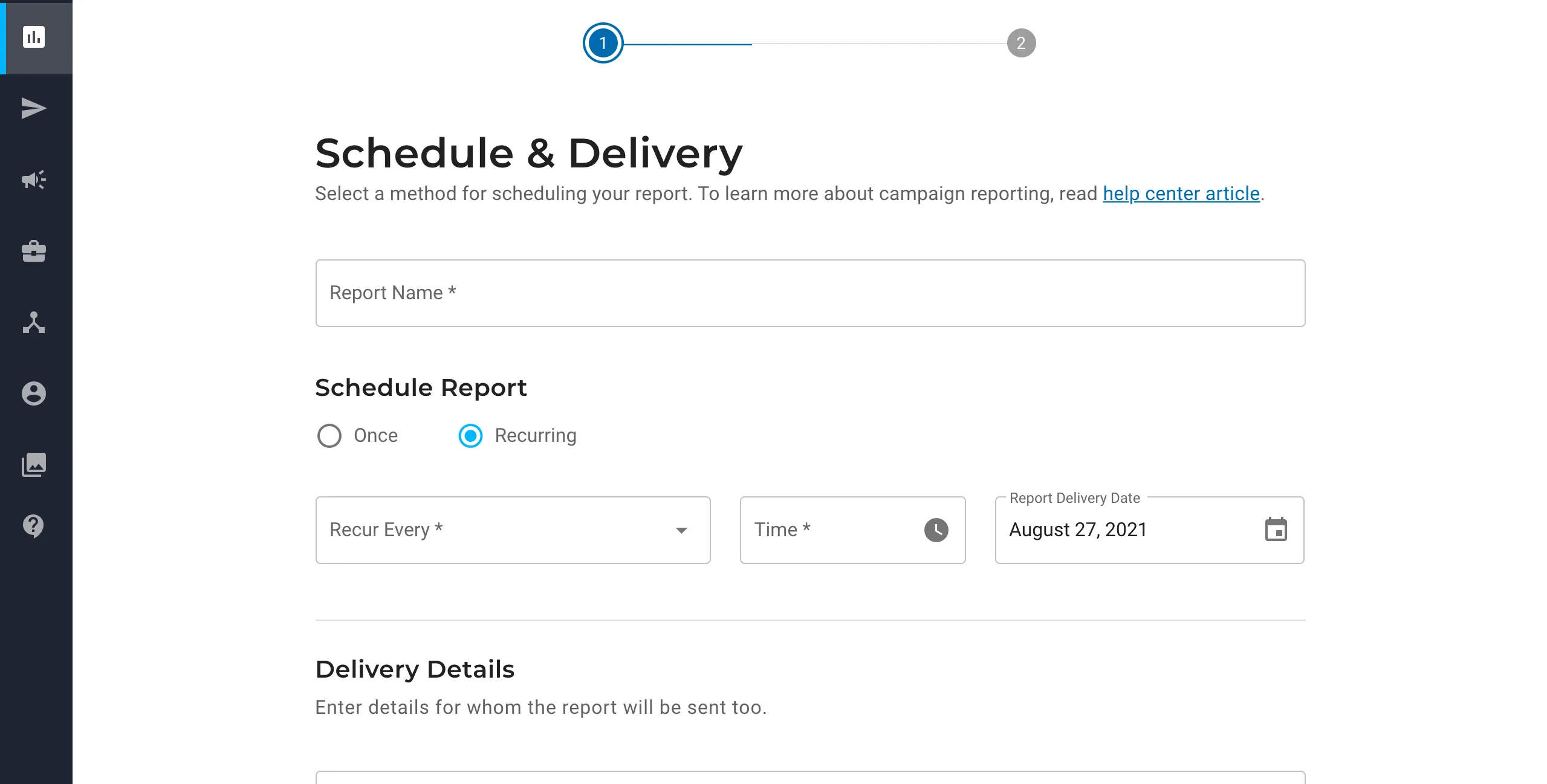
Task: Focus the Report Name input field
Action: pos(810,293)
